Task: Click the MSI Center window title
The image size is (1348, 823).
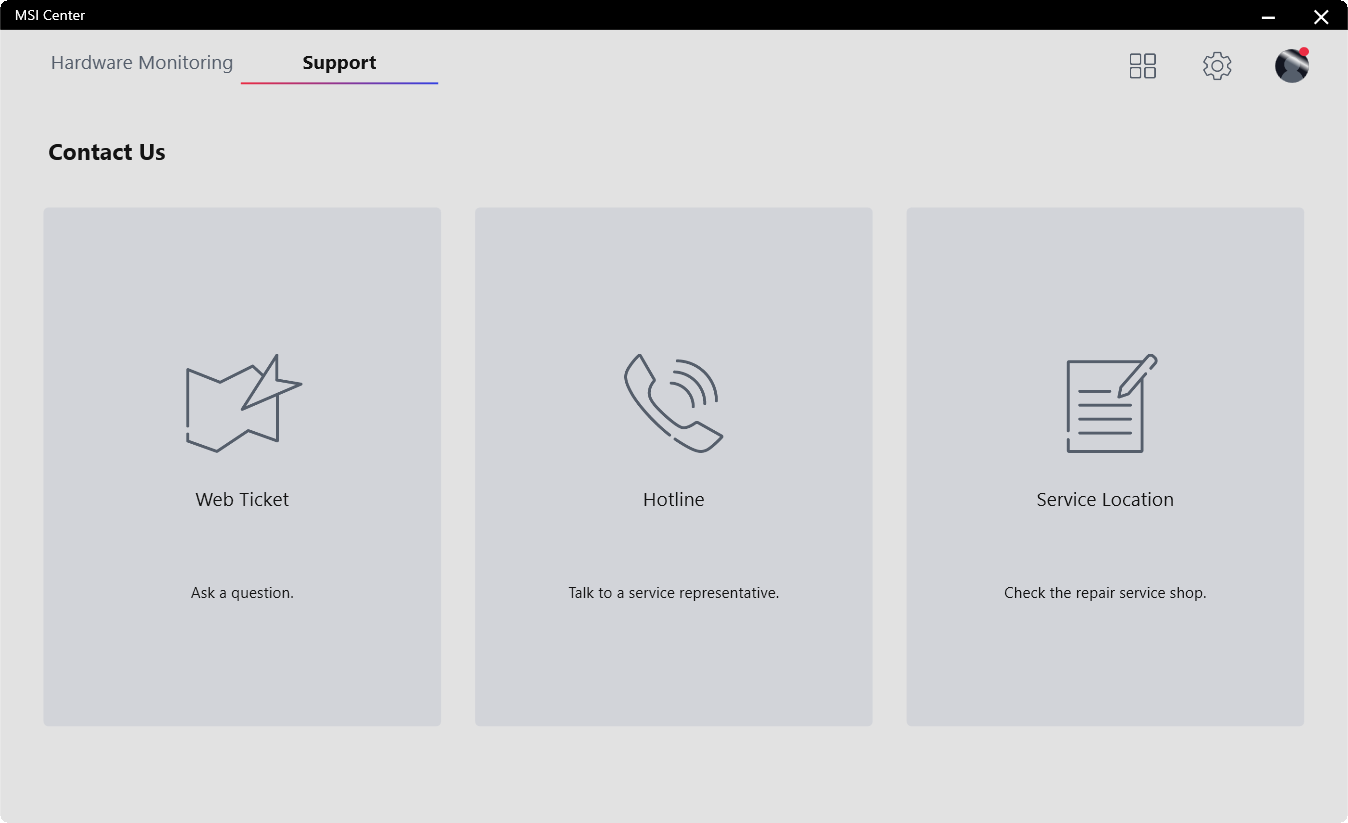Action: [50, 15]
